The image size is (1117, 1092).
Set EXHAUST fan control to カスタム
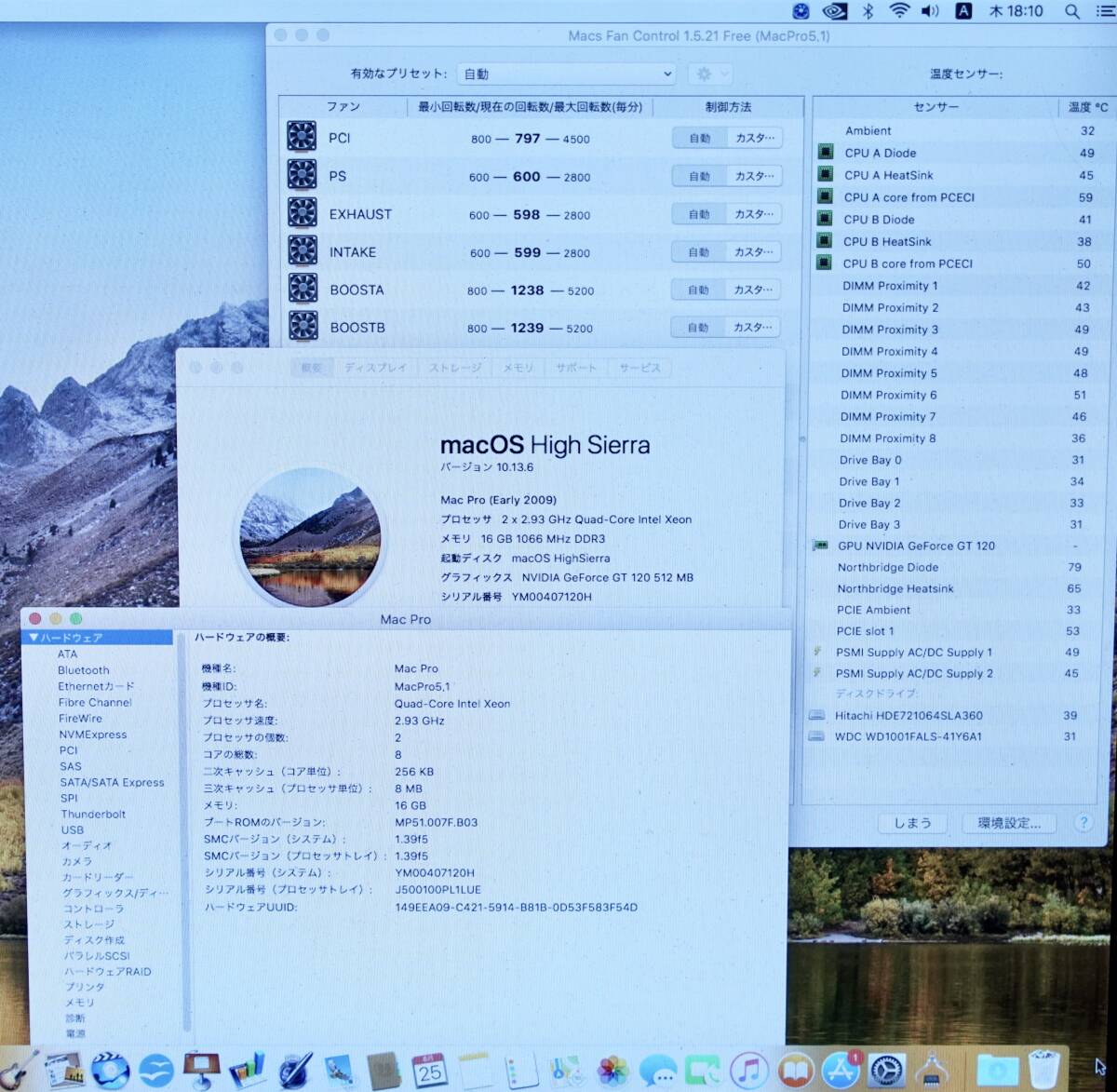[x=754, y=214]
